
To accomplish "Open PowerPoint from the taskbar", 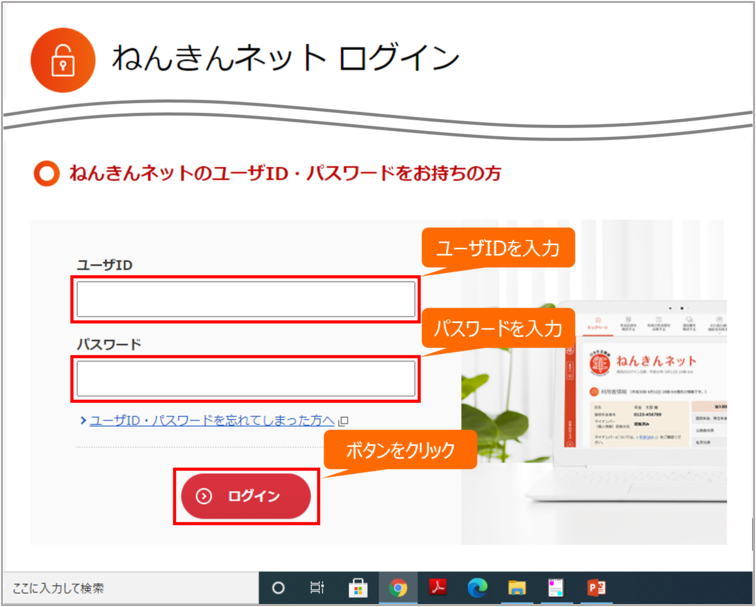I will [596, 588].
